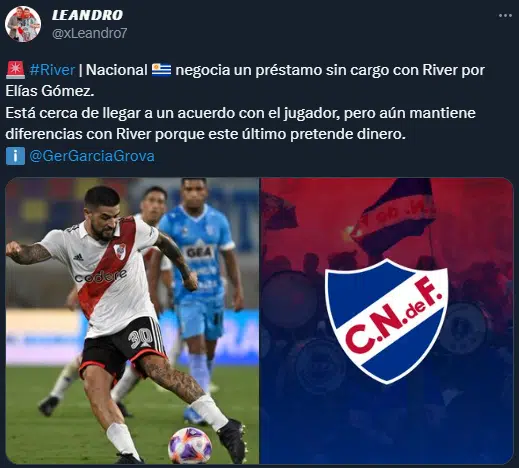Screen dimensions: 519x468
Task: Click the waving flag in Nacional image
Action: (393, 213)
